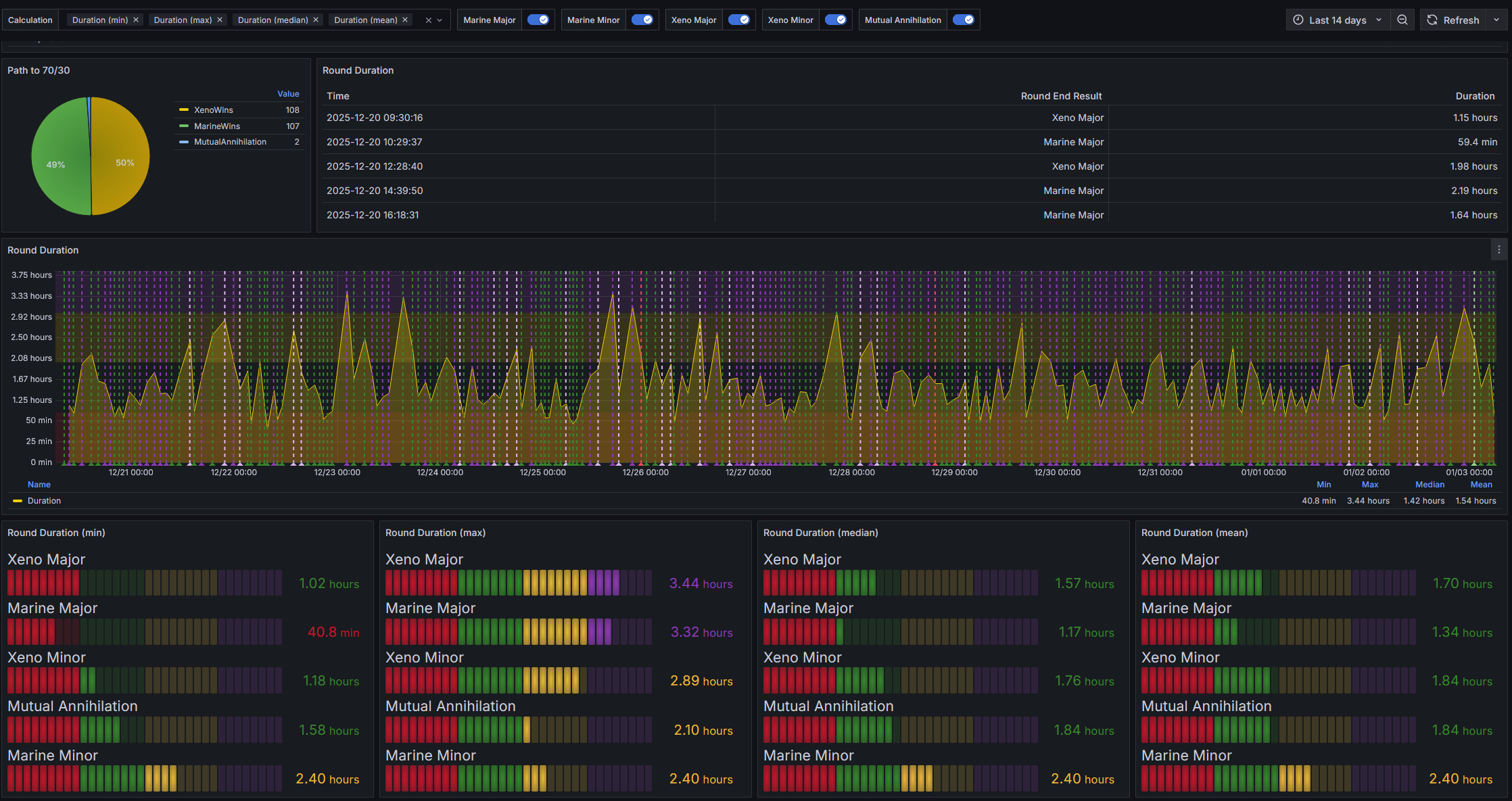
Task: Sort table by Round End Result column
Action: [x=1061, y=96]
